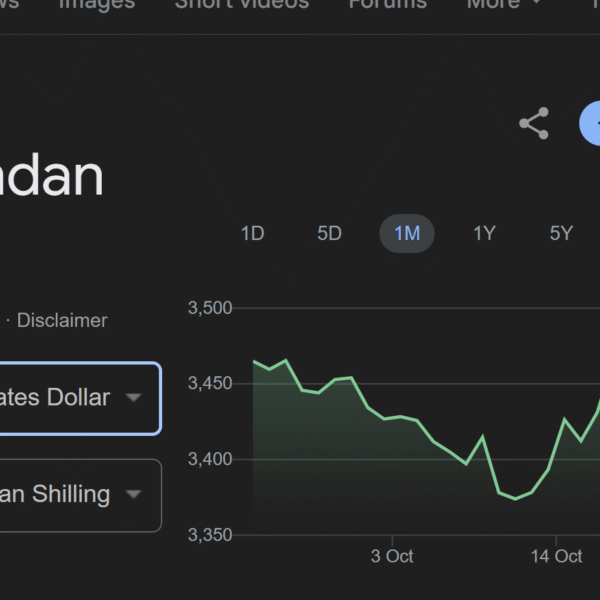Select the 1D time range
The width and height of the screenshot is (600, 600).
(x=252, y=234)
